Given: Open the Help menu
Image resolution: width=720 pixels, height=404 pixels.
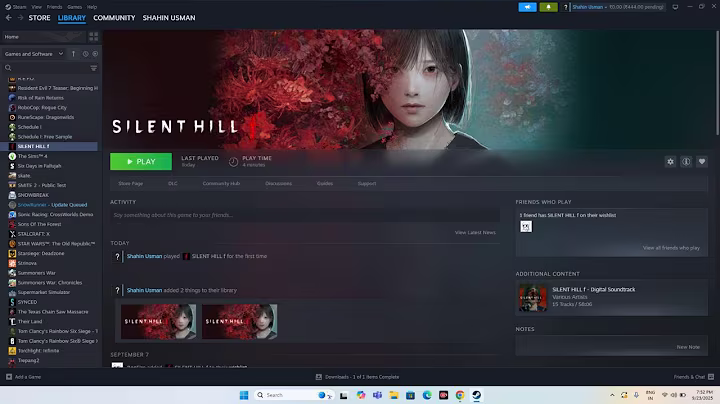Looking at the screenshot, I should point(92,7).
